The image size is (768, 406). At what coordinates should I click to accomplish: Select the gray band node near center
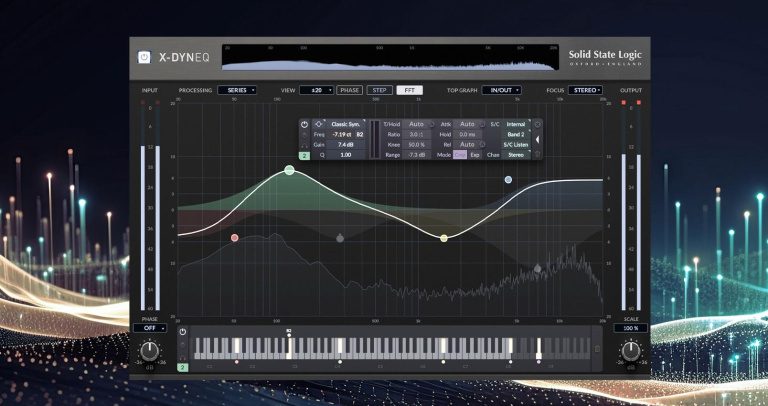340,238
